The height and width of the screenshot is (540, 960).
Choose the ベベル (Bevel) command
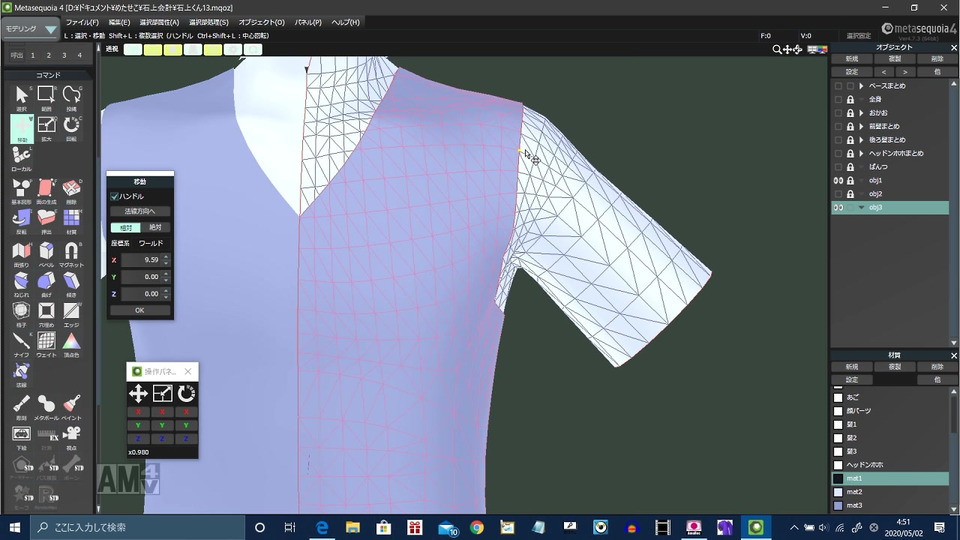click(47, 251)
